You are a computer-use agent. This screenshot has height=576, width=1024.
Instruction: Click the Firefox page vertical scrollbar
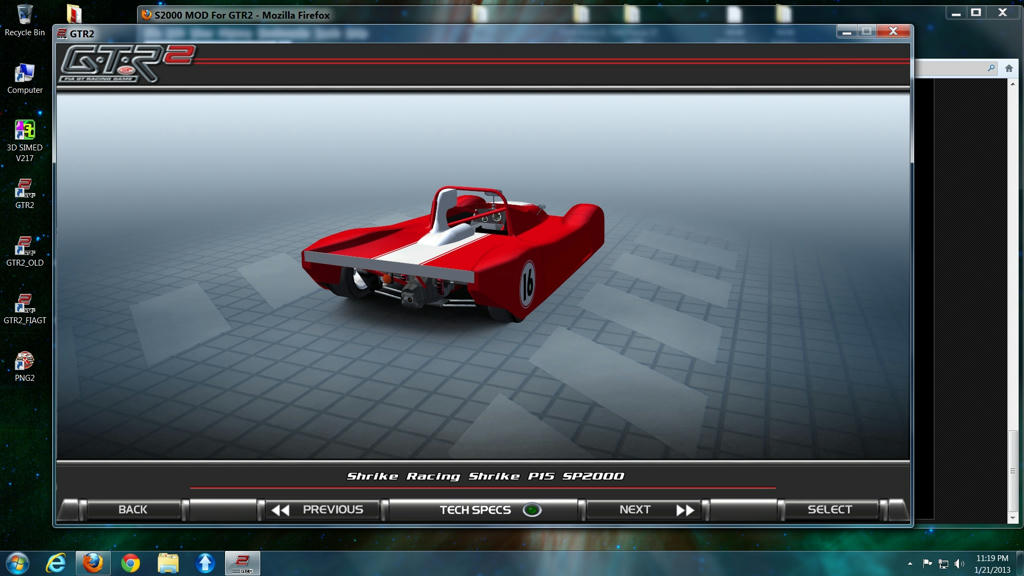tap(1013, 300)
